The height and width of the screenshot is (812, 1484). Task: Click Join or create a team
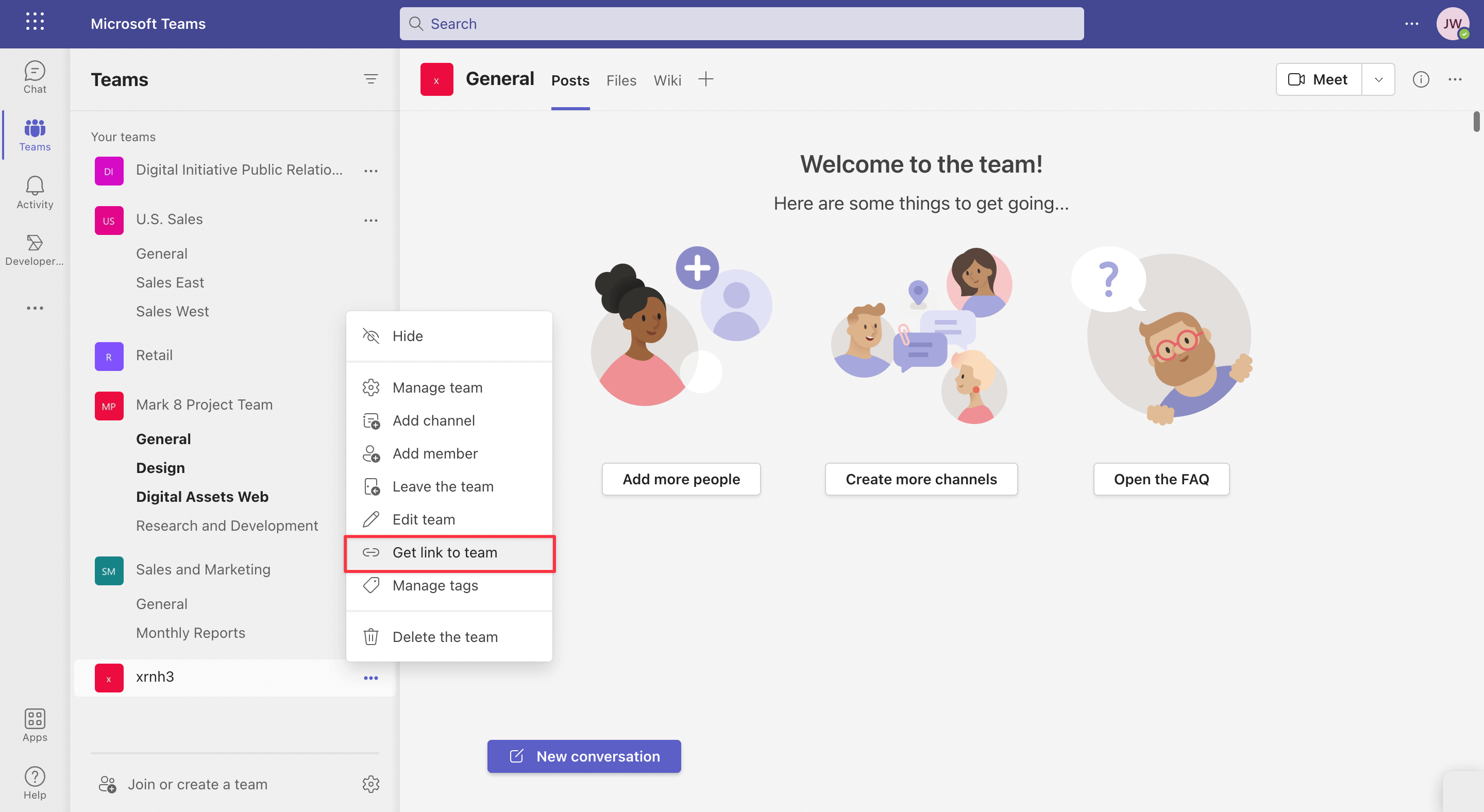(x=183, y=784)
